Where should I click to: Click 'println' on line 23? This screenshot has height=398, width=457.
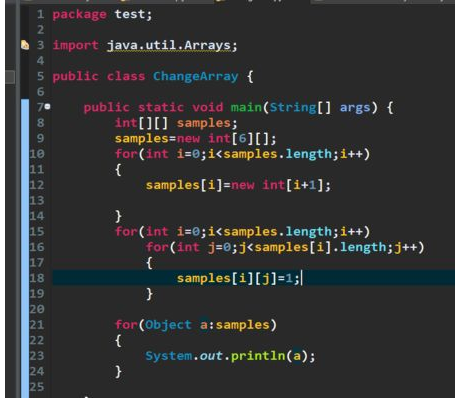coord(258,356)
